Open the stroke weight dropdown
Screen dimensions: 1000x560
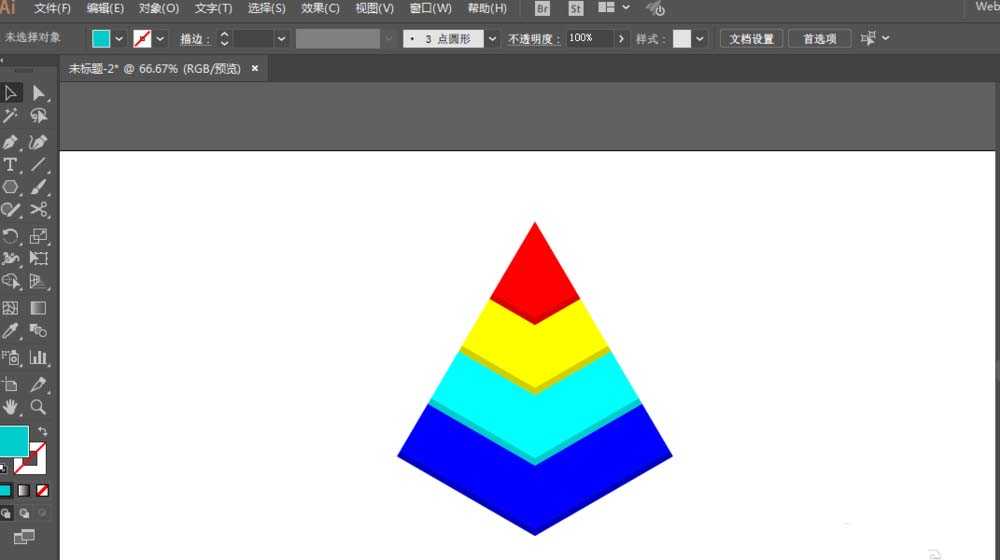pos(281,39)
